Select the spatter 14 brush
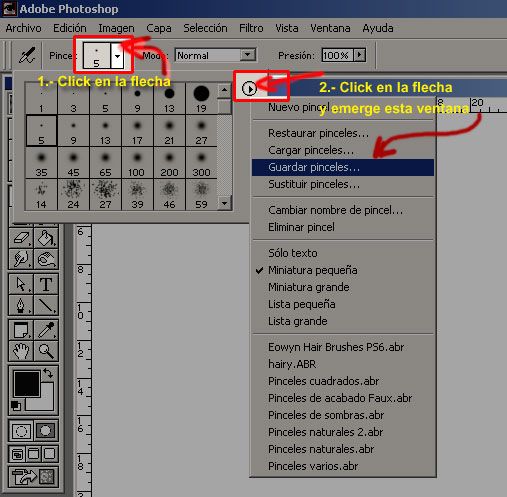Screen dimensions: 507x497 point(41,195)
